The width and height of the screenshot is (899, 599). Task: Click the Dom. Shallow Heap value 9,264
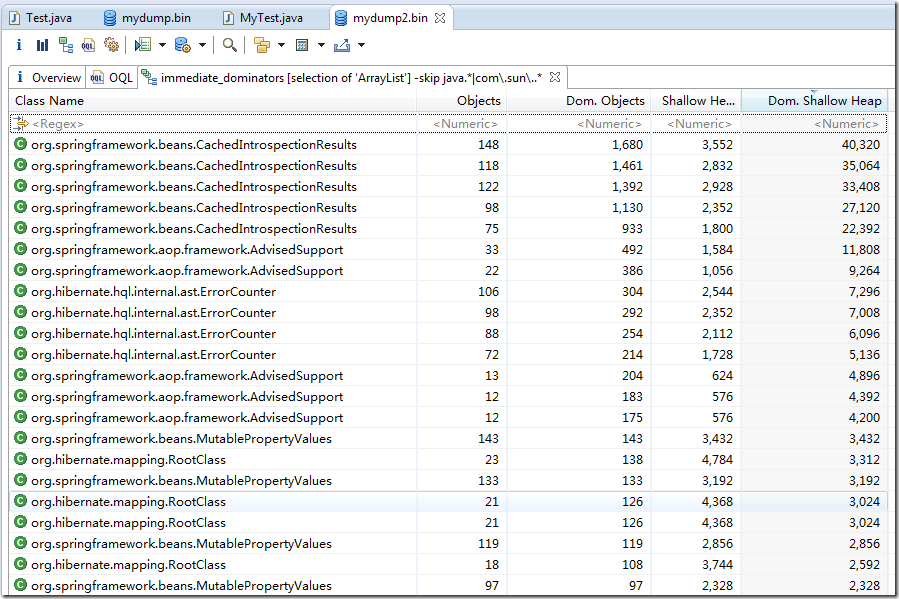(x=864, y=271)
